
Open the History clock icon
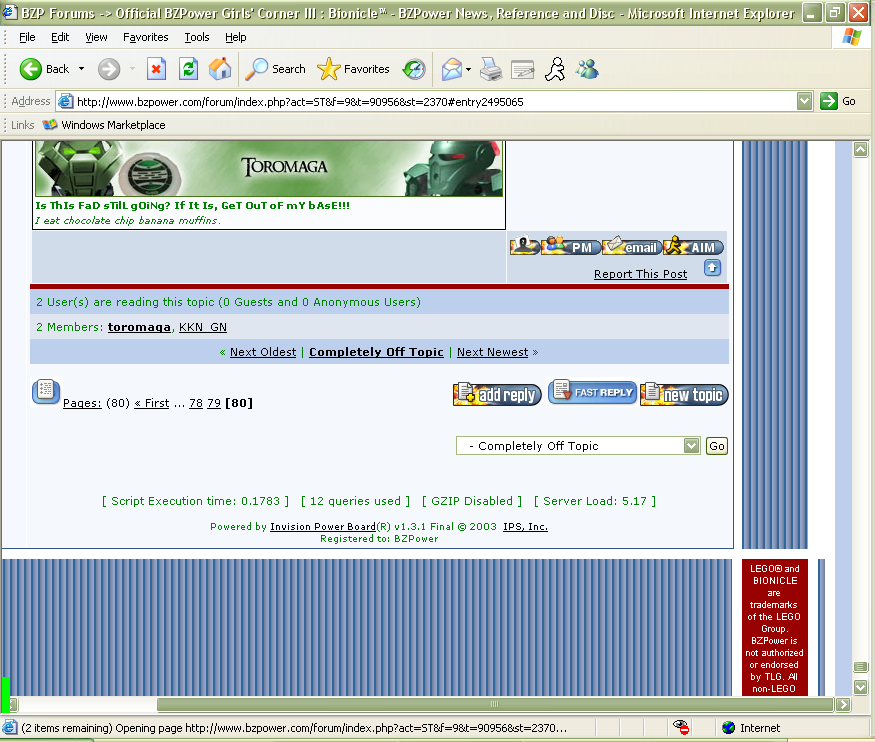[x=414, y=69]
